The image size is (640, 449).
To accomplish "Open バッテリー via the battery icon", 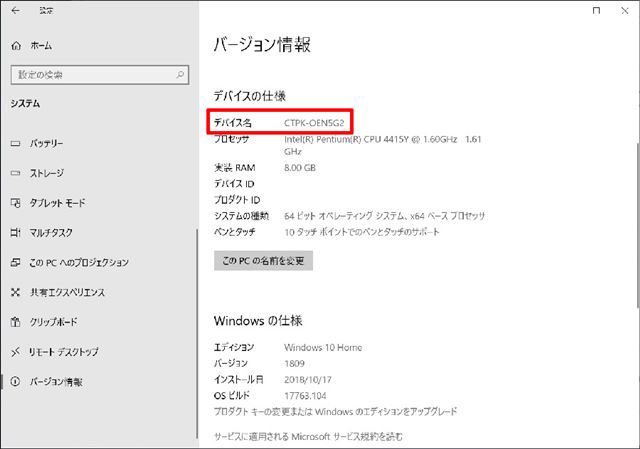I will (16, 144).
